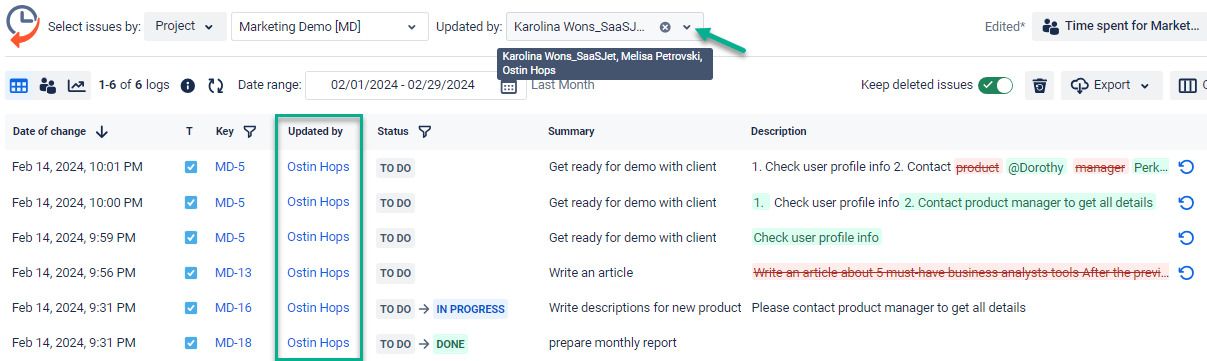This screenshot has width=1207, height=361.
Task: Switch to table view icon
Action: click(19, 86)
